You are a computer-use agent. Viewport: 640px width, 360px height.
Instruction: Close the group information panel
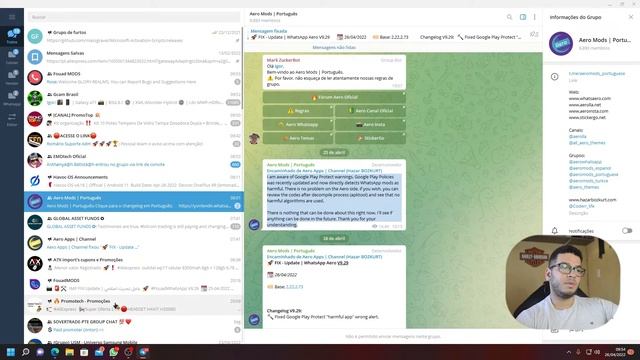(x=631, y=17)
